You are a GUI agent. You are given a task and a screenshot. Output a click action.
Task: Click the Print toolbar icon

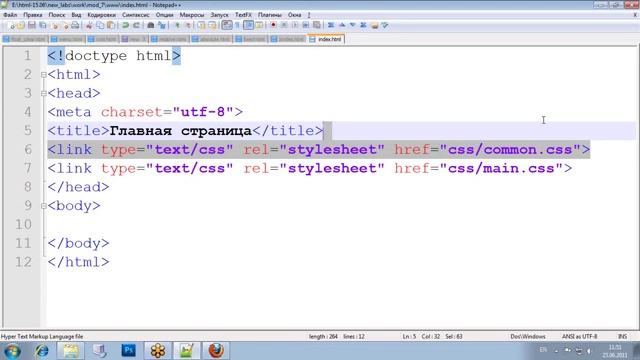coord(75,25)
